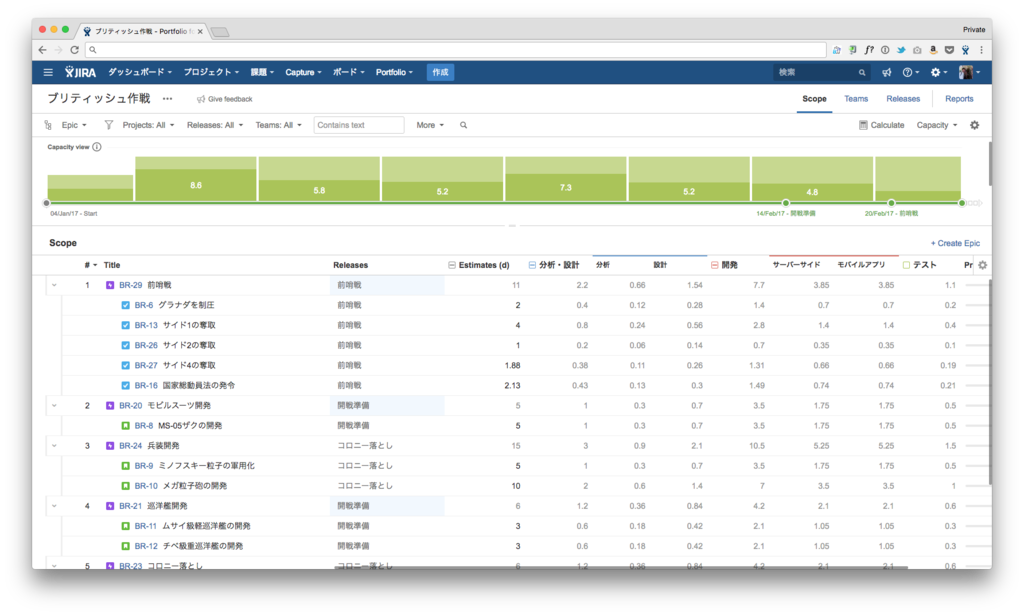Click the epic icon of BR-29
Screen dimensions: 1024x615
tap(110, 285)
